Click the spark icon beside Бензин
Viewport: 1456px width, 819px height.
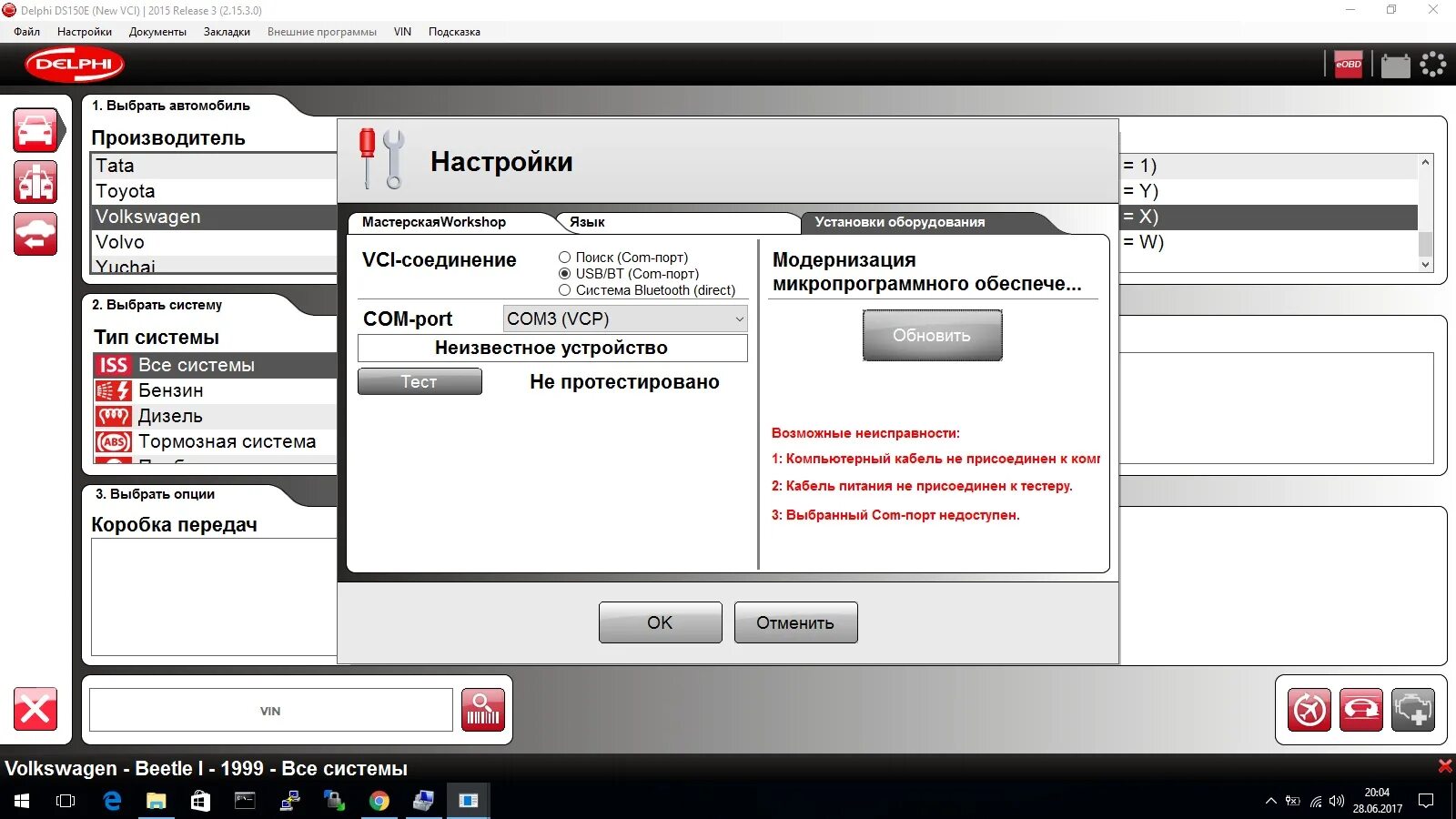(x=114, y=390)
